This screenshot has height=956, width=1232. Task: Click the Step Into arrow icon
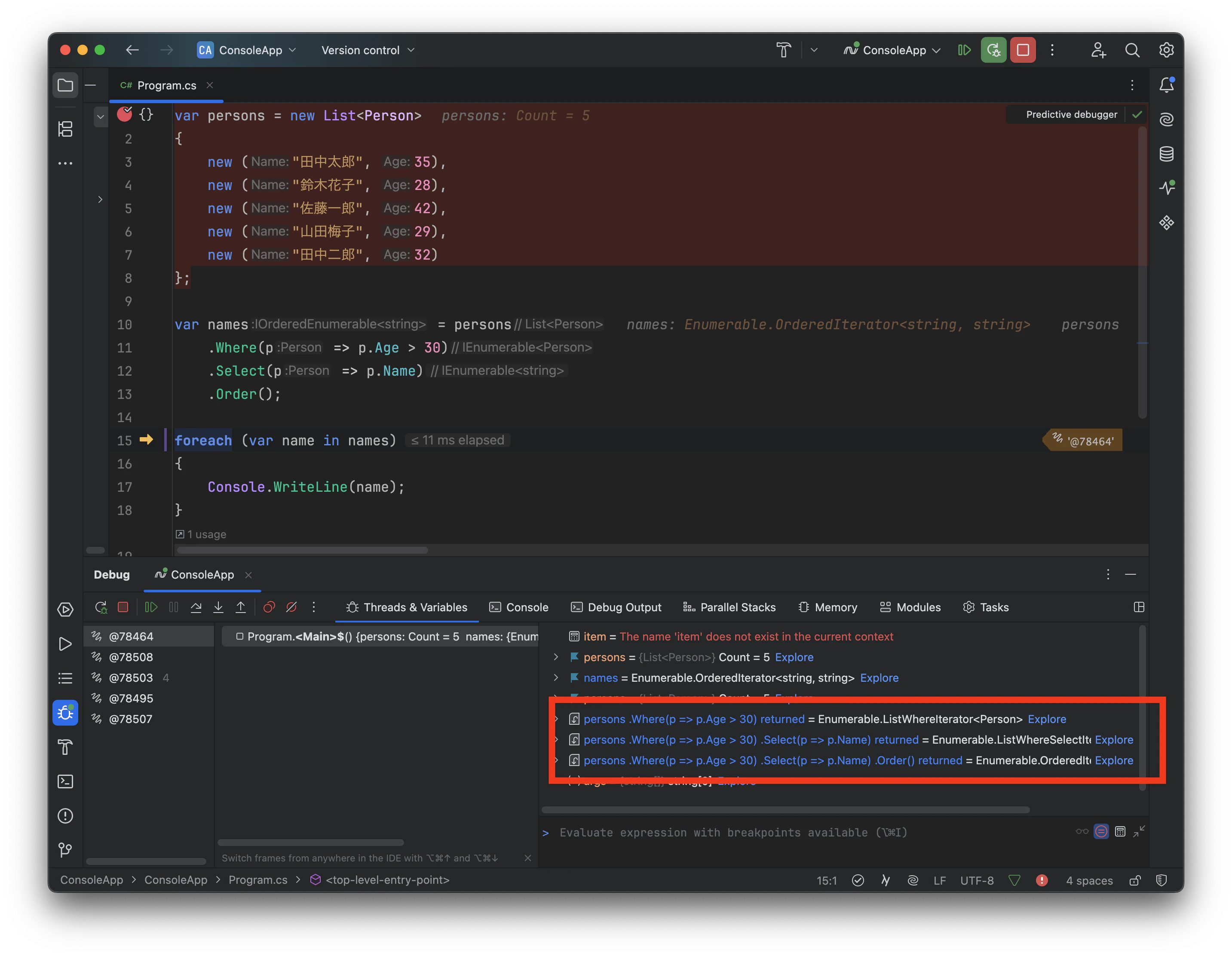tap(218, 607)
